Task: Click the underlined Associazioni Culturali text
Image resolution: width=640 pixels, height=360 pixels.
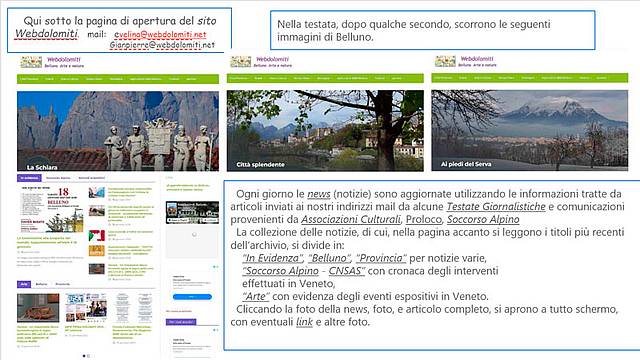Action: click(351, 220)
